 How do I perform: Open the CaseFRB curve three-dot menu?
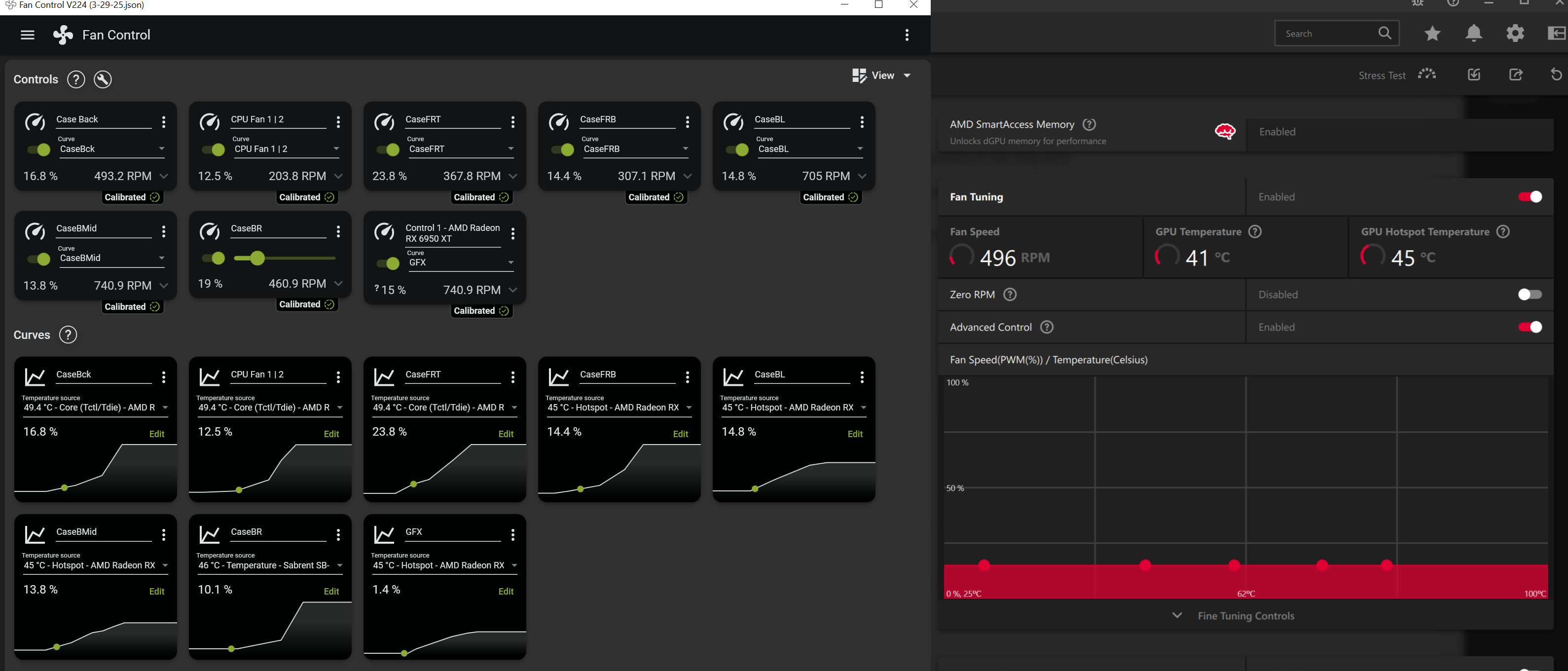[688, 377]
